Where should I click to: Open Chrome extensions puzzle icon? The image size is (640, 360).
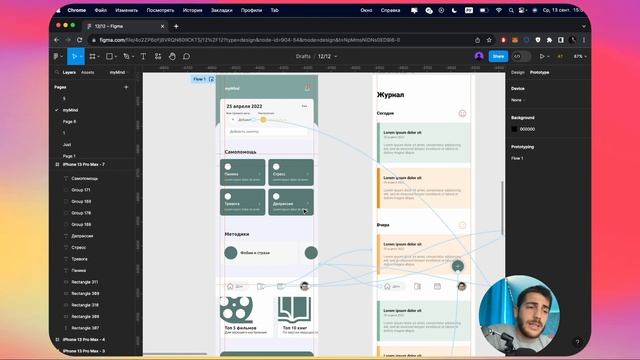(549, 40)
